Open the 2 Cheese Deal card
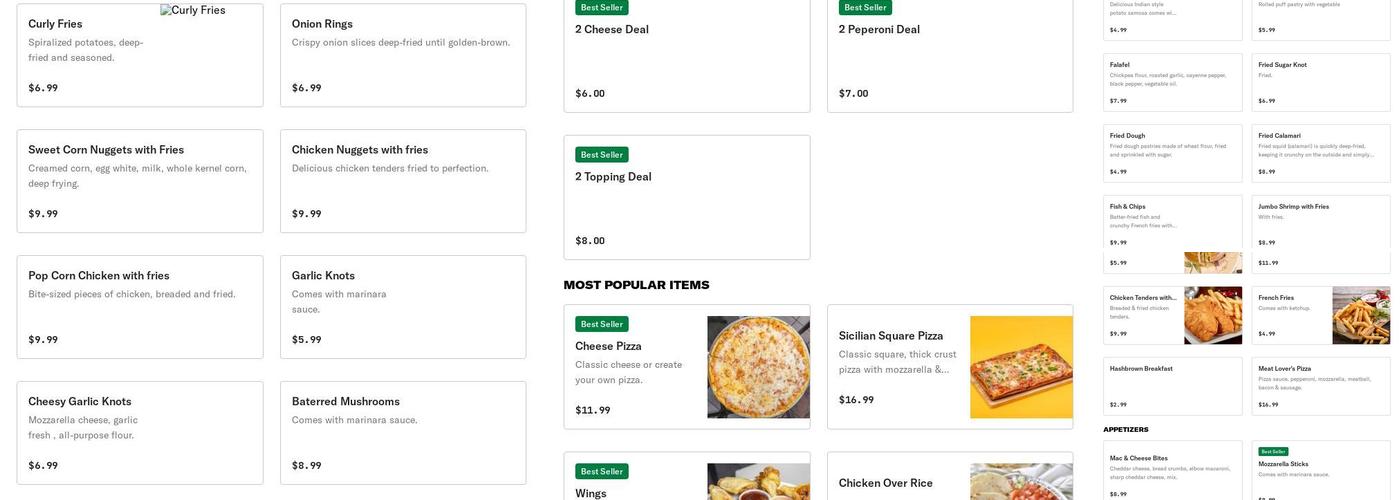 (686, 55)
